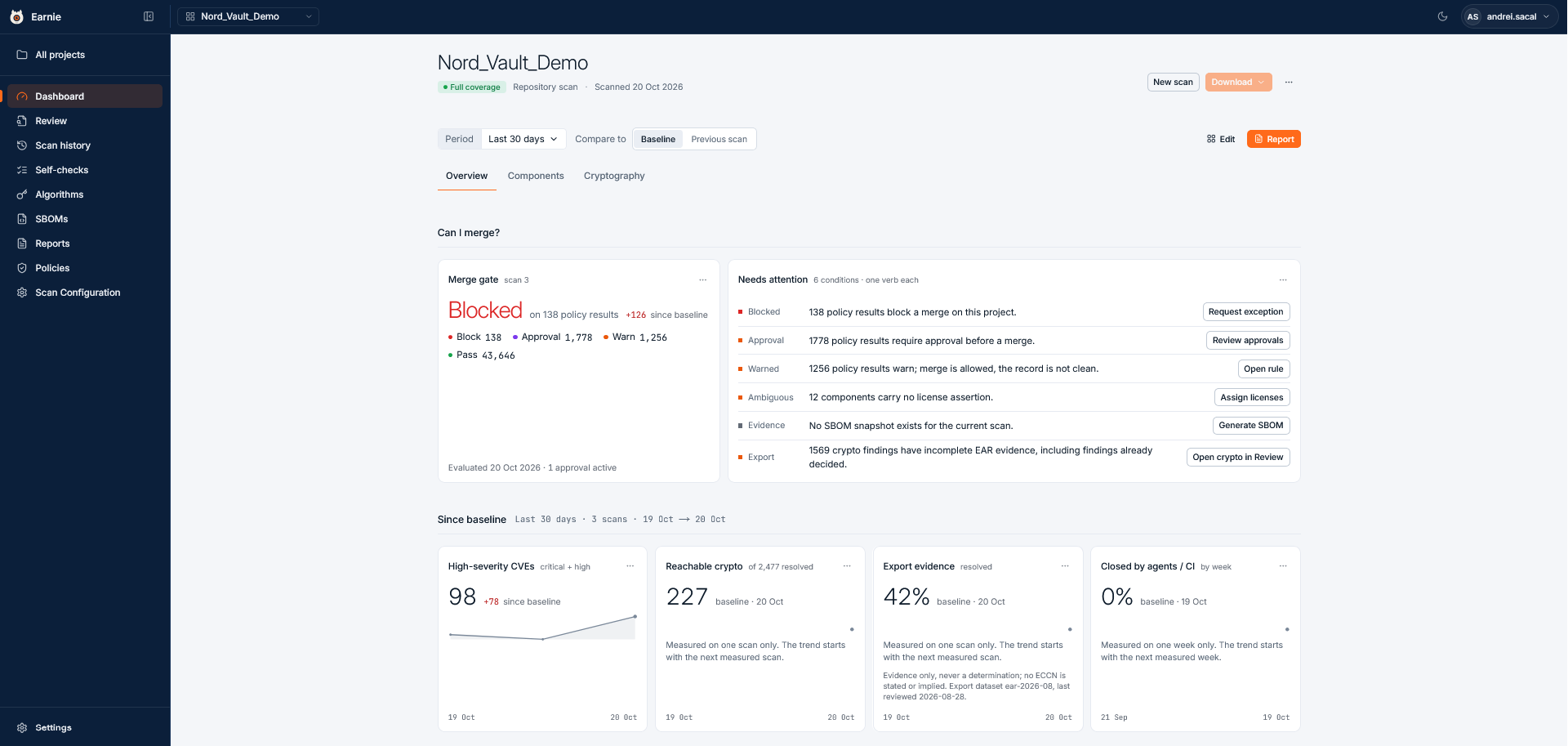Screen dimensions: 1568x746
Task: Select Baseline comparison option
Action: (658, 139)
